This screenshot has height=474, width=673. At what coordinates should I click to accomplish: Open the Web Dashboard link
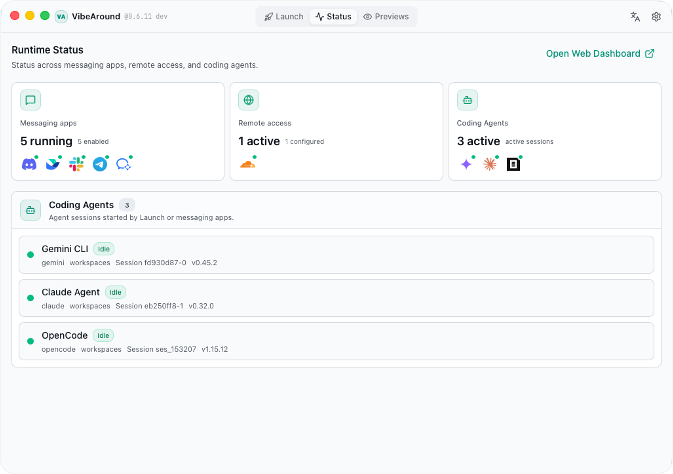click(x=600, y=54)
